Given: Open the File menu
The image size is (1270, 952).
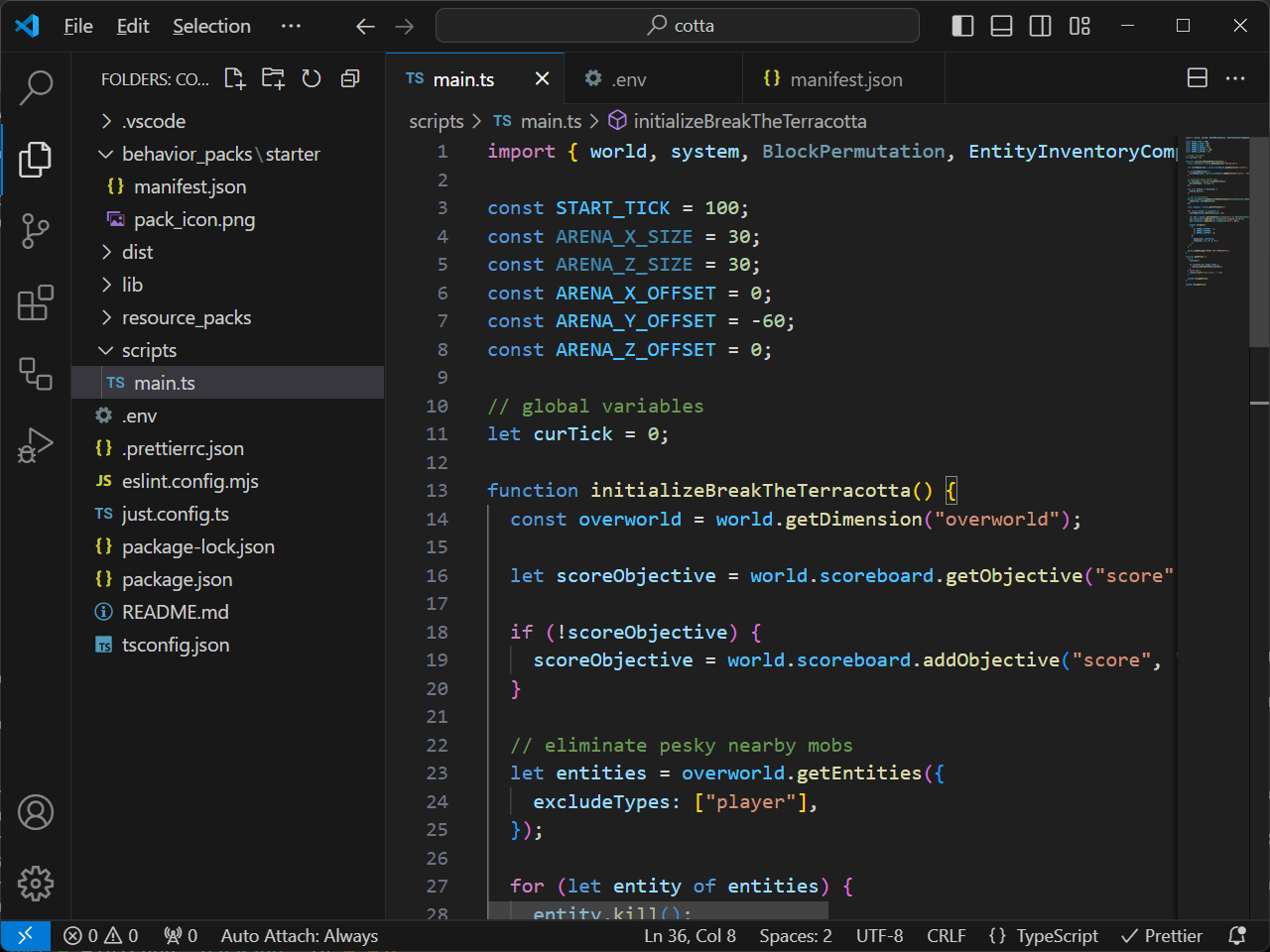Looking at the screenshot, I should 77,26.
